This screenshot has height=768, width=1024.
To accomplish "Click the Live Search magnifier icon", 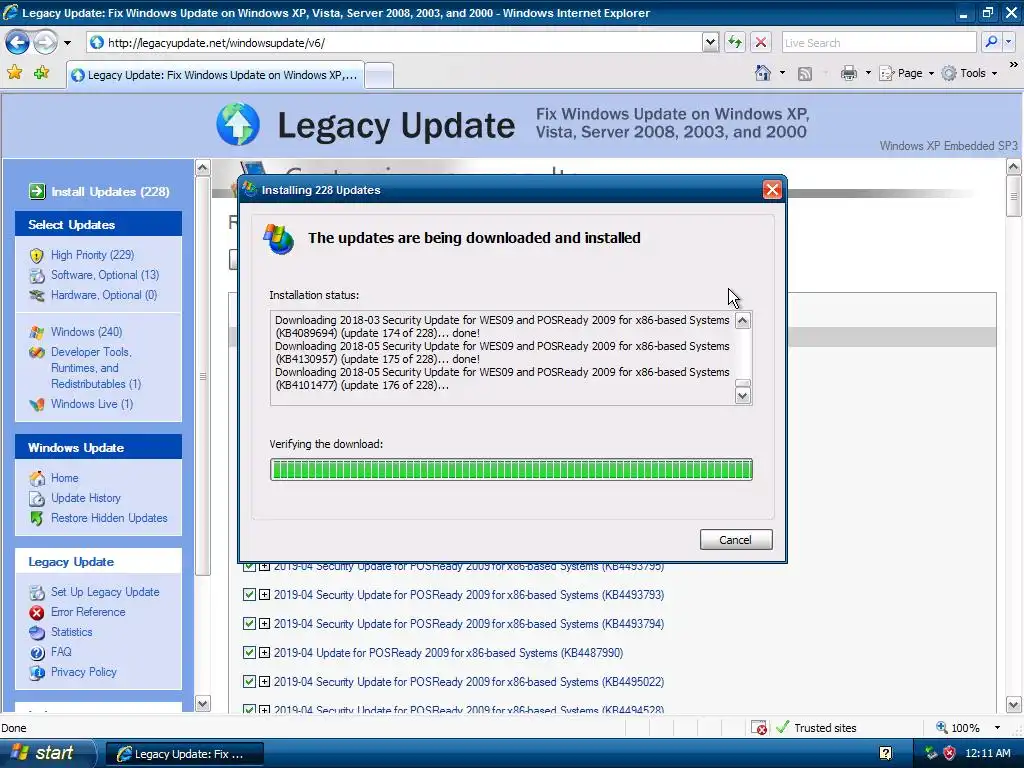I will coord(991,43).
